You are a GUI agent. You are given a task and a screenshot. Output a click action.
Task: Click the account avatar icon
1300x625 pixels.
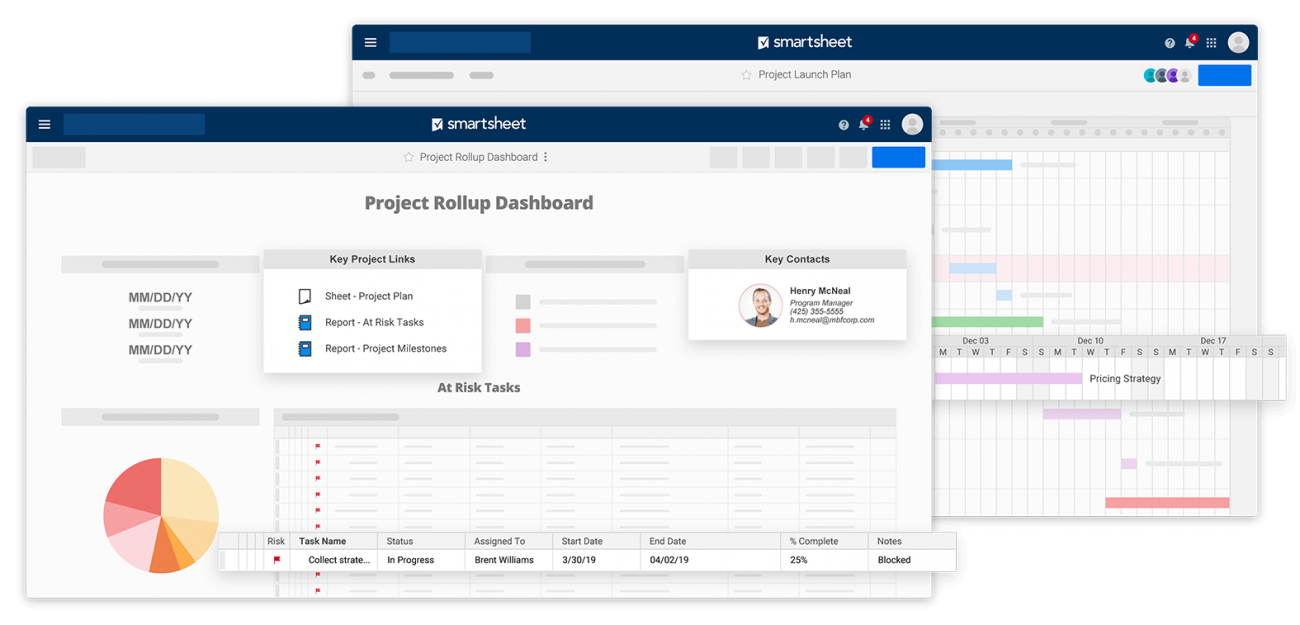point(912,124)
